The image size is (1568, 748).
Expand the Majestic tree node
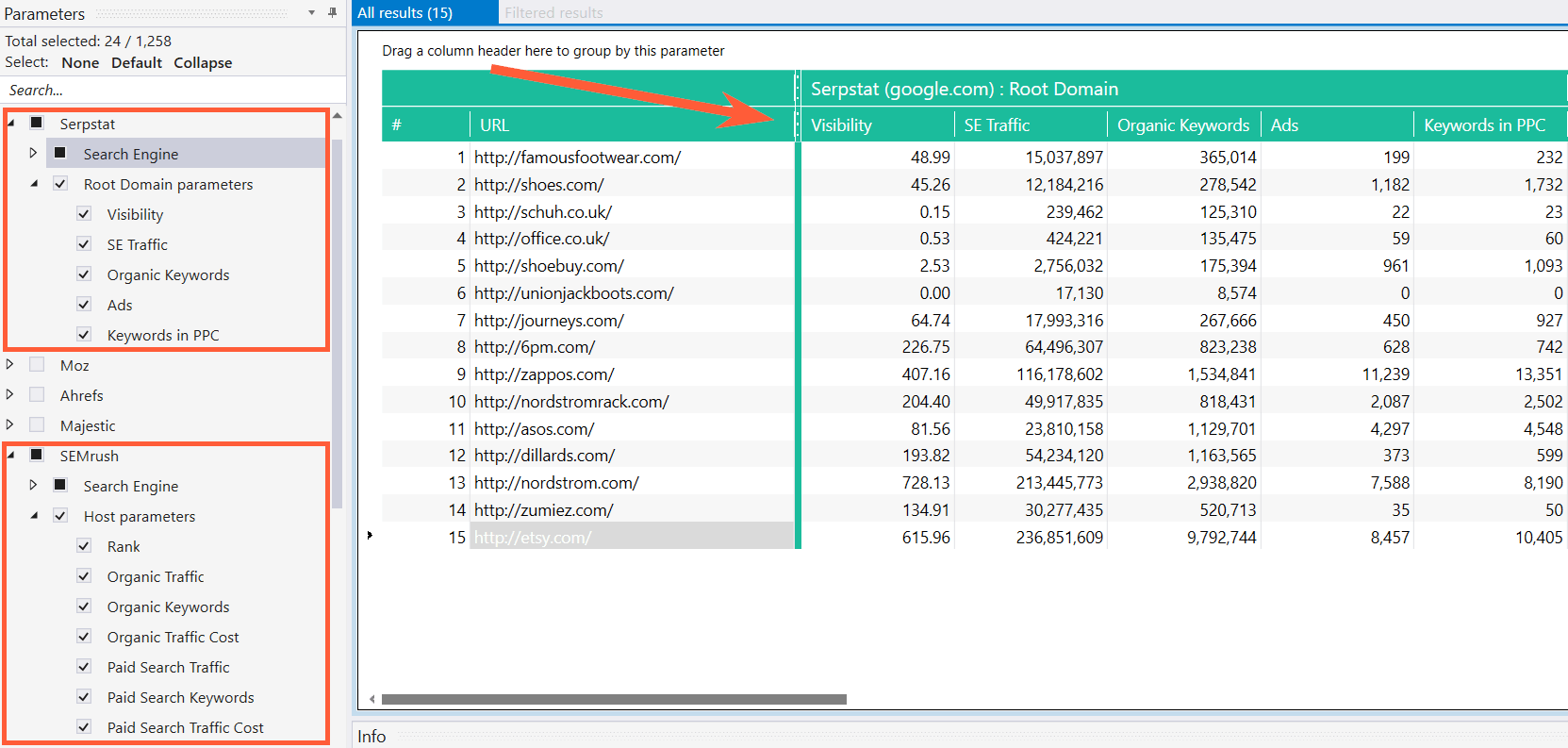[x=10, y=424]
